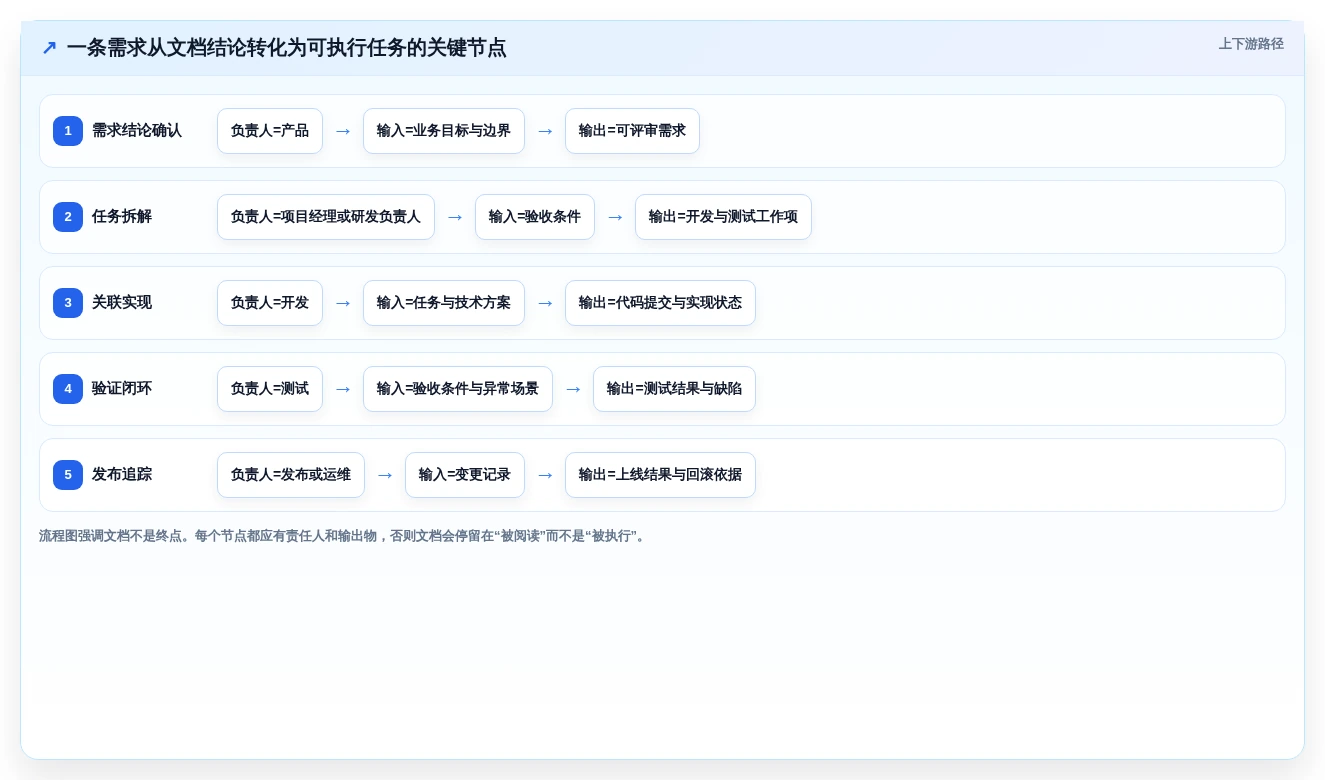Click the arrow after 负责人=测试

(343, 389)
